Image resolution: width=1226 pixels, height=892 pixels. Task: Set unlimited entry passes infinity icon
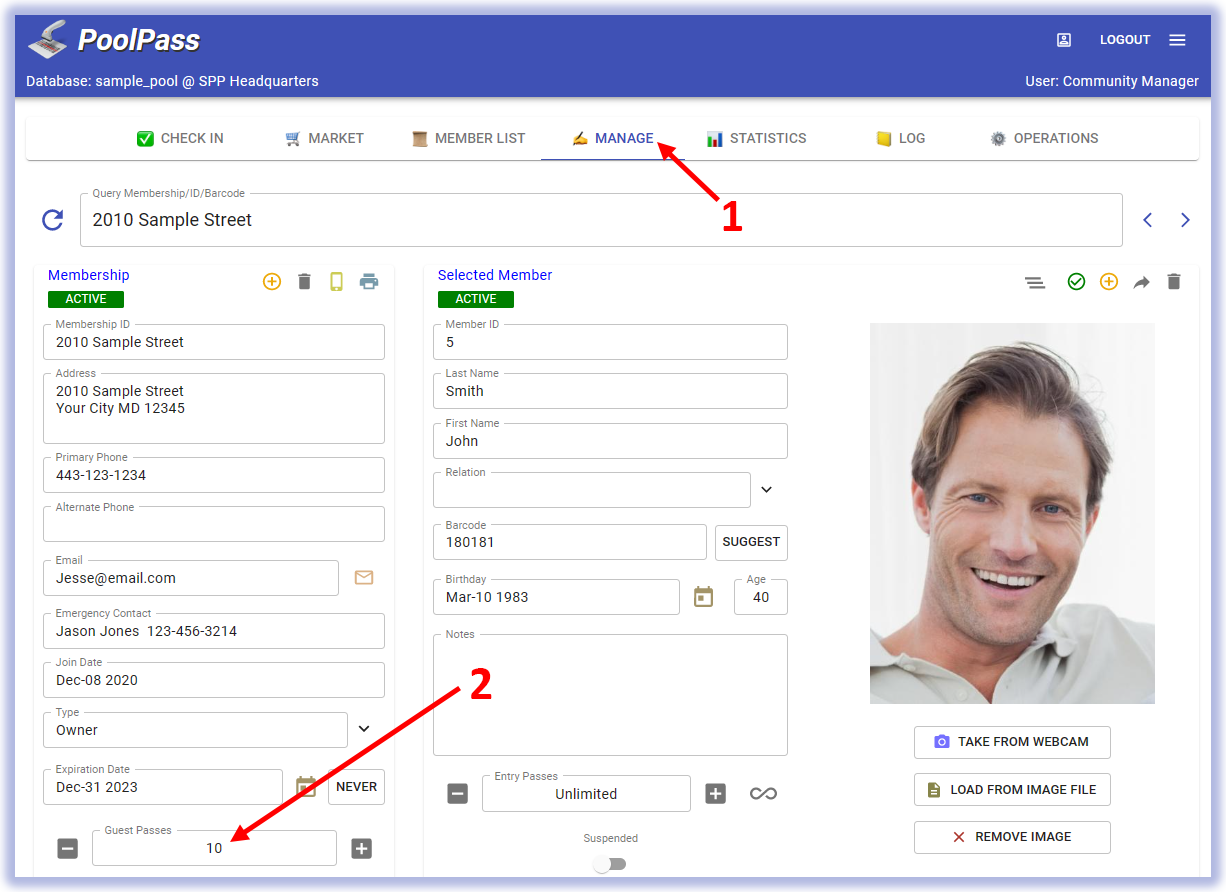click(x=763, y=794)
